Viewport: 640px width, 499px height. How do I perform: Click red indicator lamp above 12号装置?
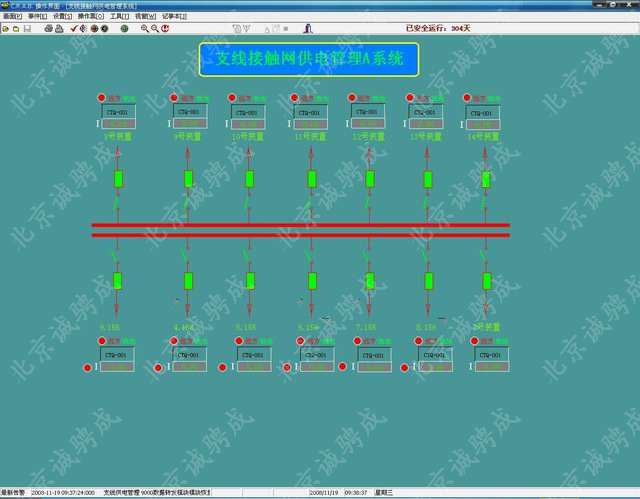(x=352, y=98)
